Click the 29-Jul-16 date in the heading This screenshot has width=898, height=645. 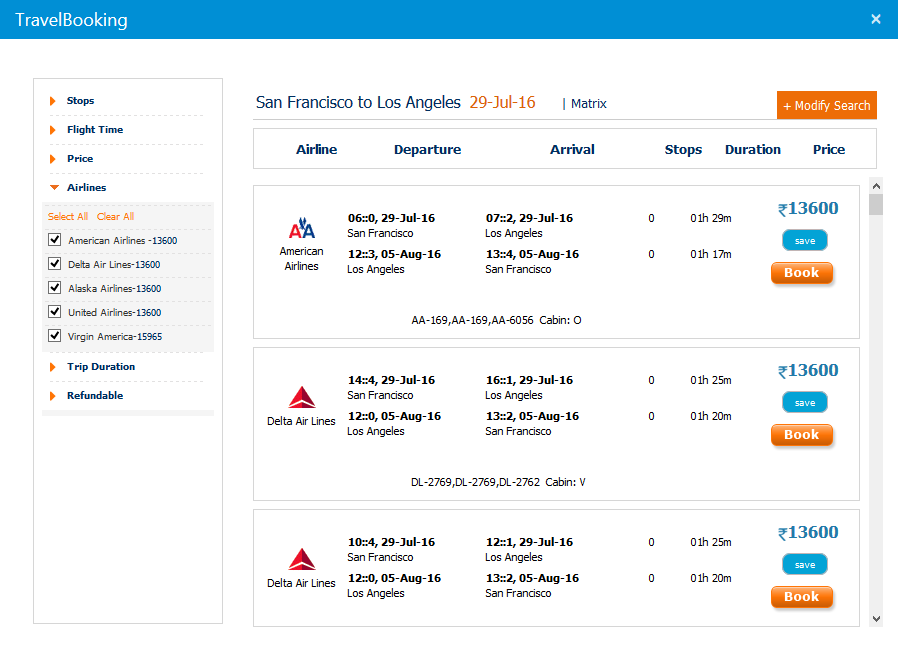click(x=502, y=103)
